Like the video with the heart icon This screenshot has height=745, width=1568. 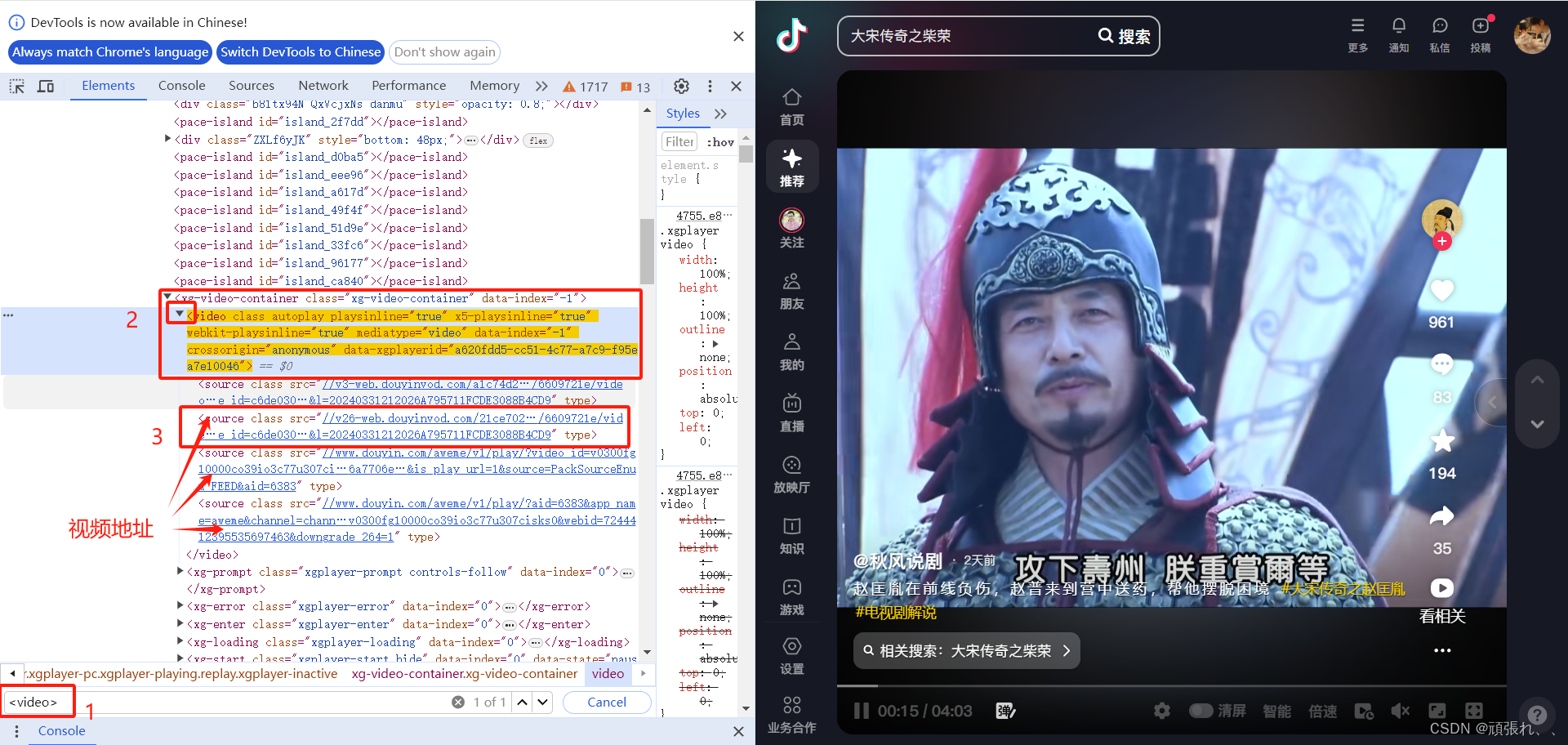[x=1442, y=291]
